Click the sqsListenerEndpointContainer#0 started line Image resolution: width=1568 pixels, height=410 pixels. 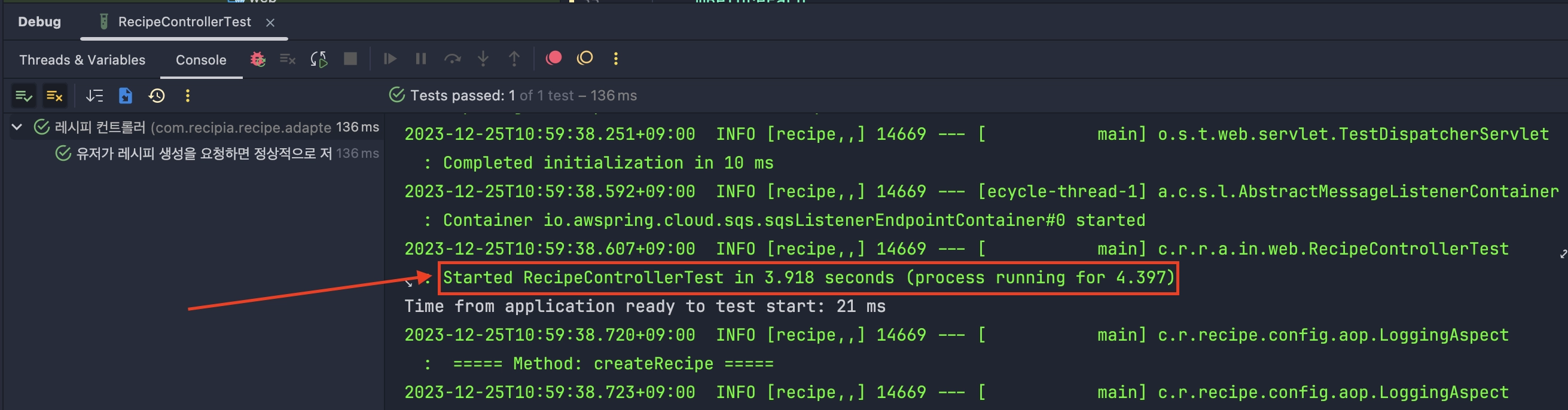[x=794, y=220]
